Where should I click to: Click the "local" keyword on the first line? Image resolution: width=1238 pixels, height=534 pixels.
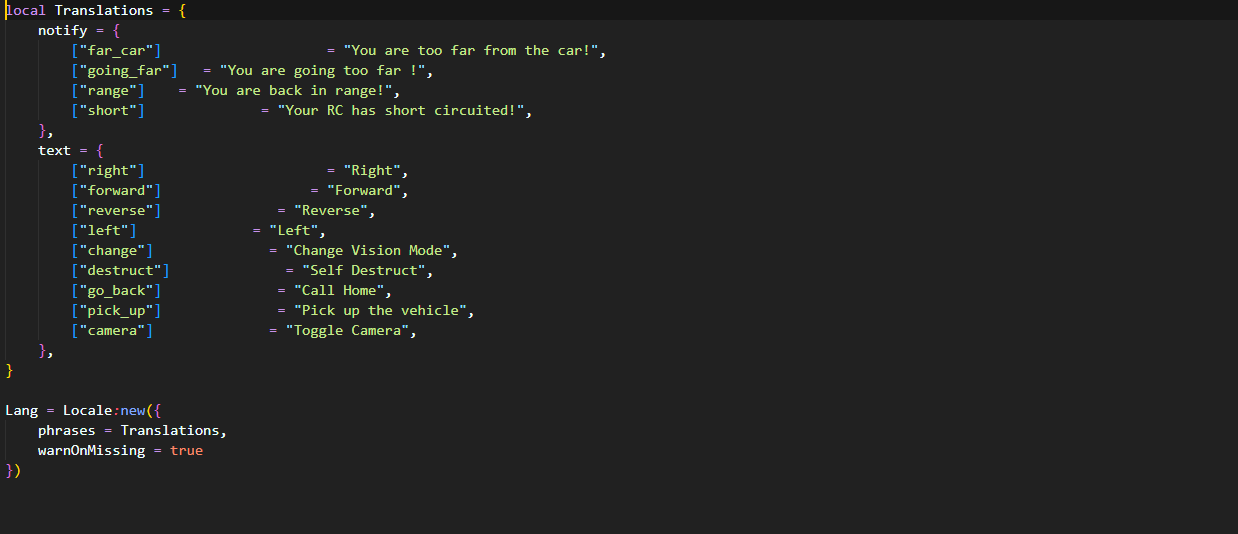tap(26, 10)
